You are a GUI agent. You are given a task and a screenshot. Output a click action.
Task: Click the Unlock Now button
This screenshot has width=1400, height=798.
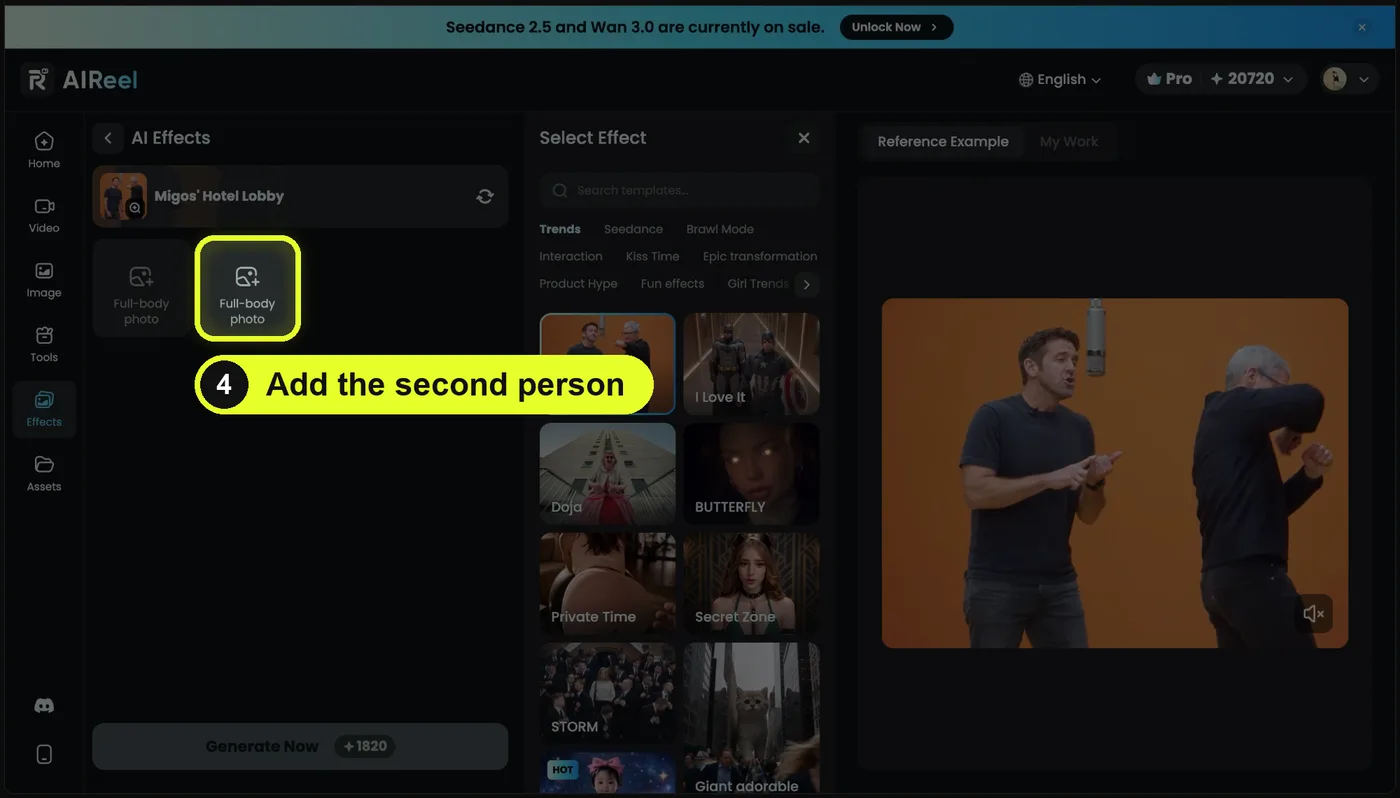click(896, 27)
